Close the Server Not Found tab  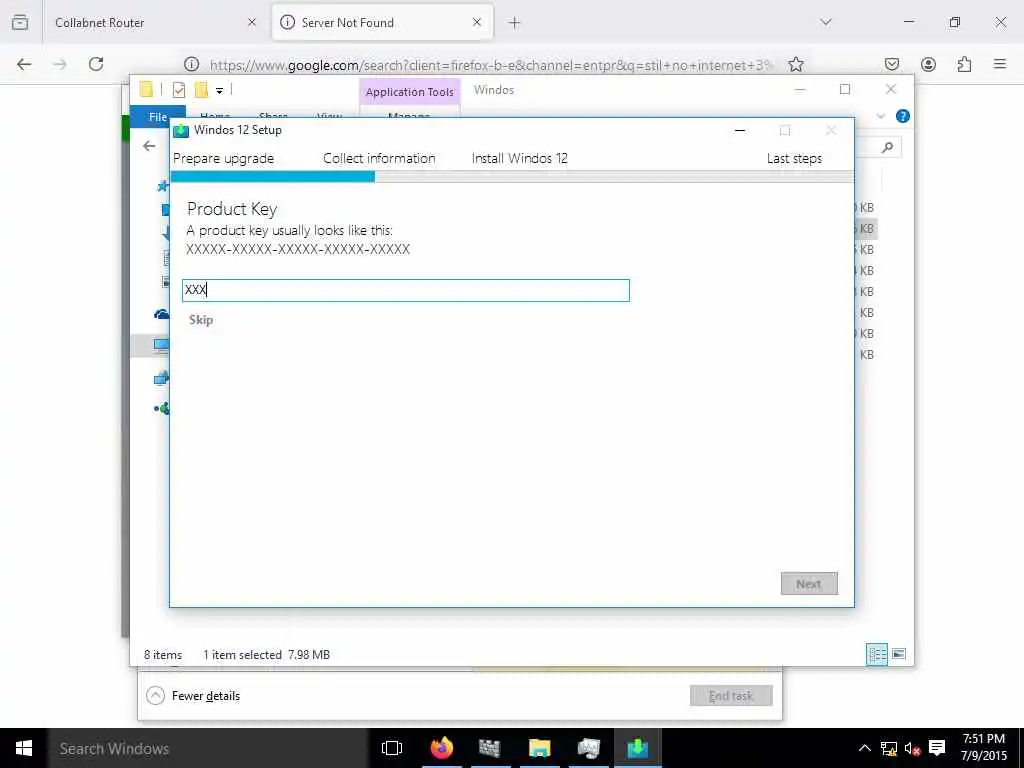pos(477,22)
